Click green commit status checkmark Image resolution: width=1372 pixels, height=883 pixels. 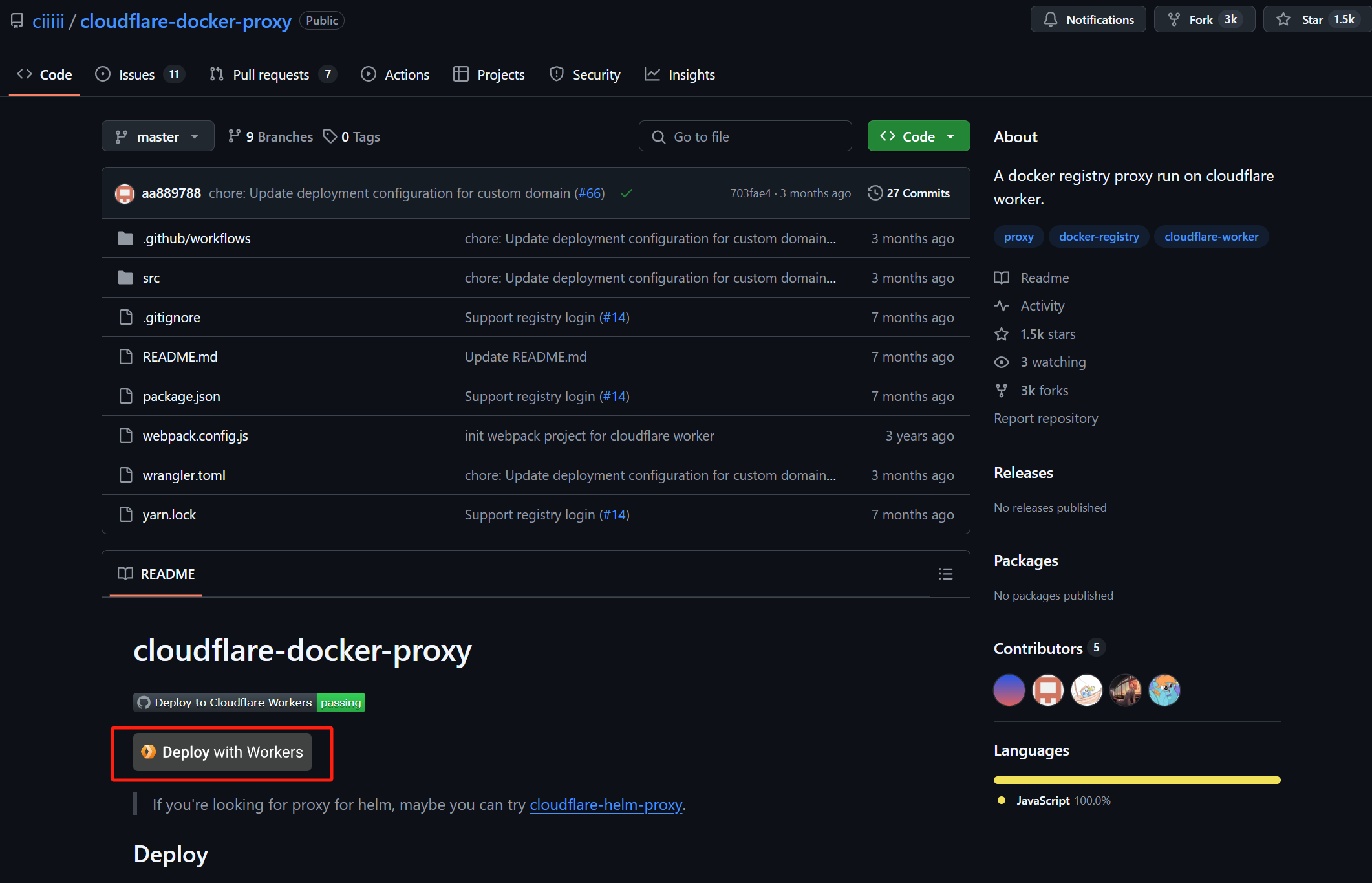(626, 193)
